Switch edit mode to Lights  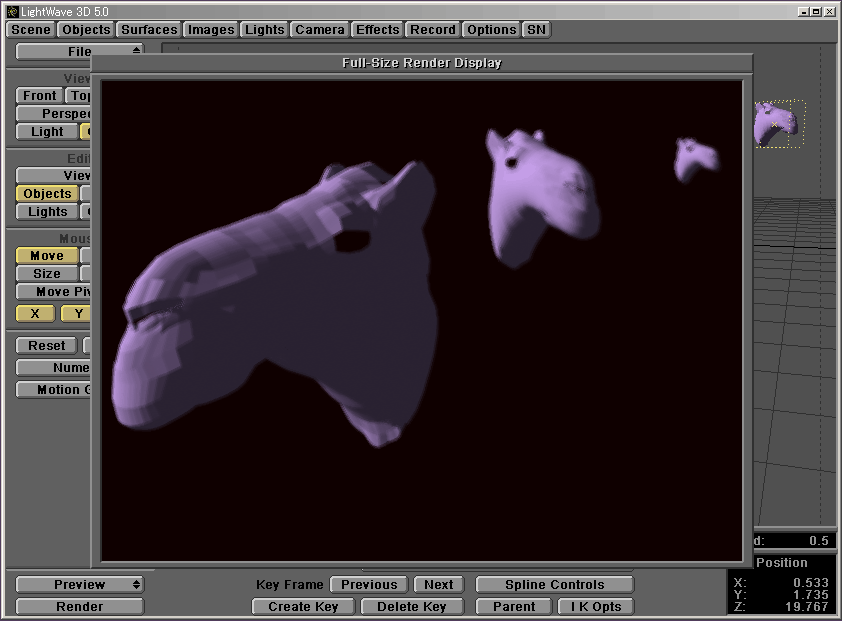47,212
